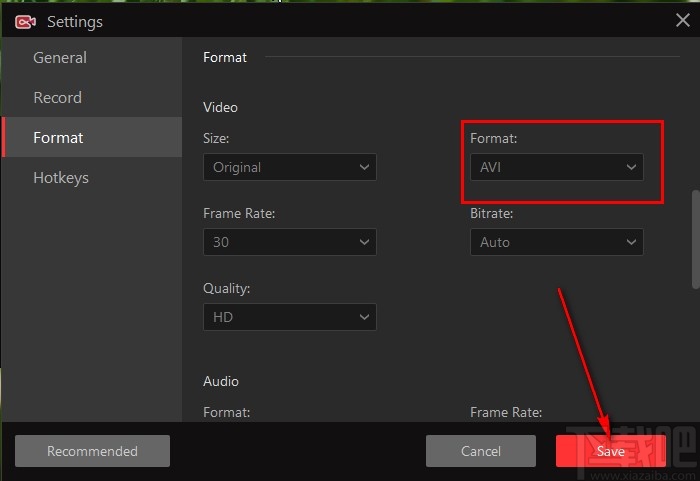Open the Bitrate dropdown set to Auto
This screenshot has width=700, height=481.
coord(557,242)
